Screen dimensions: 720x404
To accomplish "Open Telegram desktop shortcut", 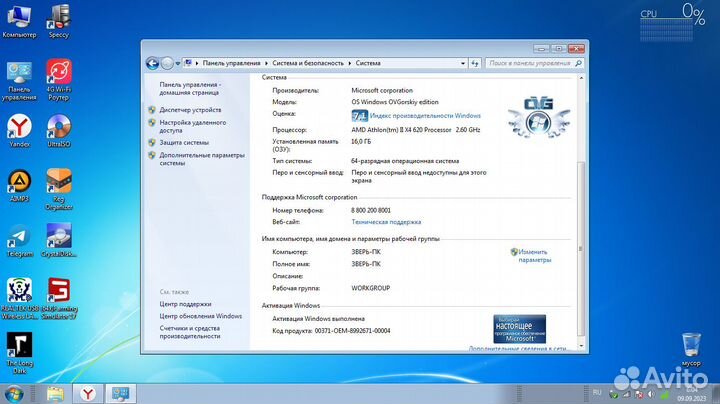I will 19,237.
